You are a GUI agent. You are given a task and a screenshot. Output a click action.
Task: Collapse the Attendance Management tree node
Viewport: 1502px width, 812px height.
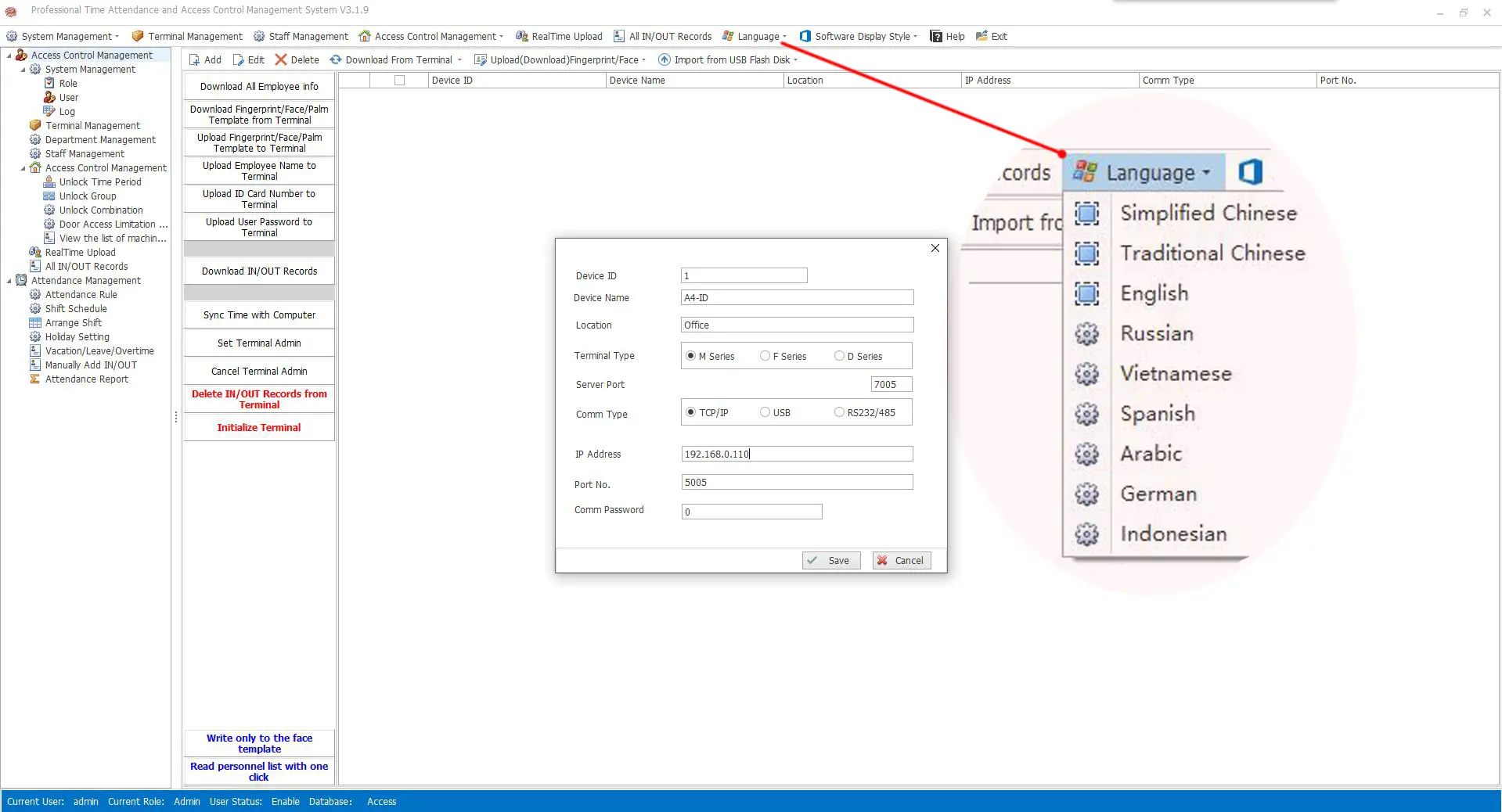pos(9,281)
